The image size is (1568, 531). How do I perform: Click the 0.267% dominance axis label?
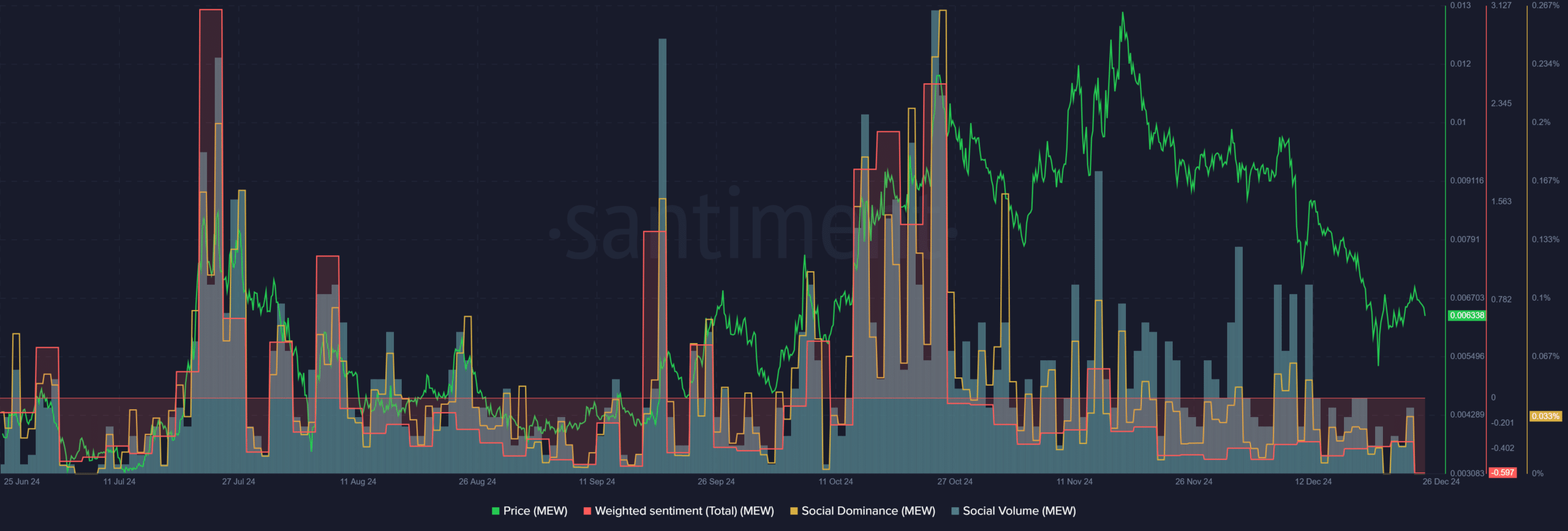(x=1545, y=6)
